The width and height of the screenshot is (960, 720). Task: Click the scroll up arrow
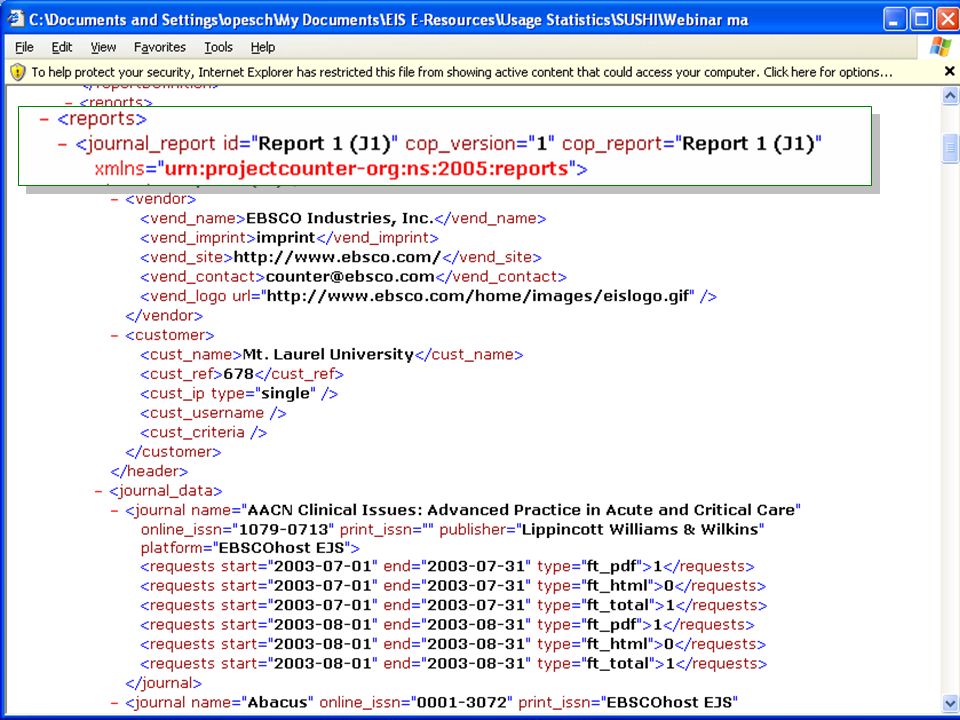click(950, 96)
